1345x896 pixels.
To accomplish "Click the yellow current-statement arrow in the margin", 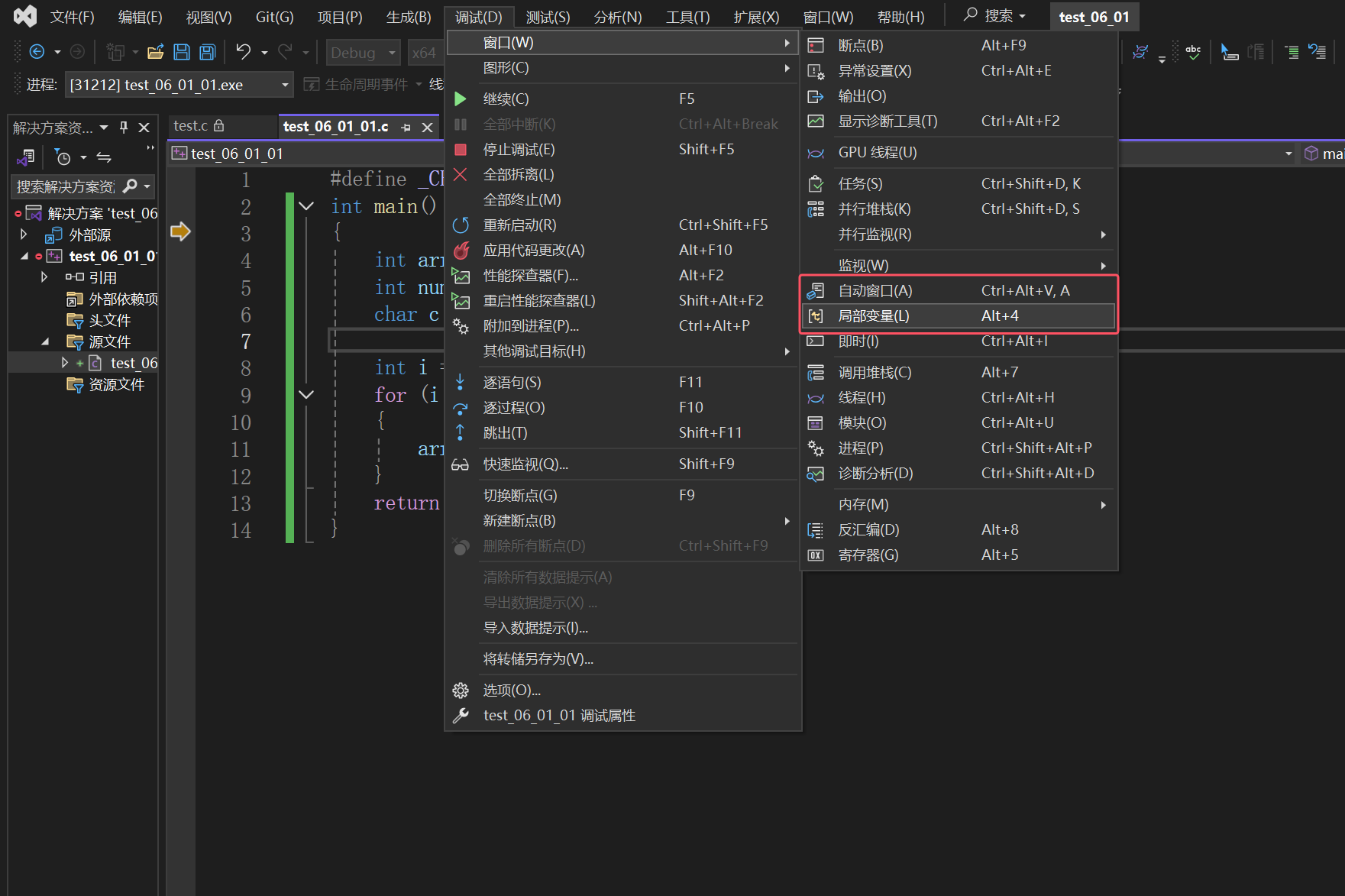I will click(x=181, y=231).
